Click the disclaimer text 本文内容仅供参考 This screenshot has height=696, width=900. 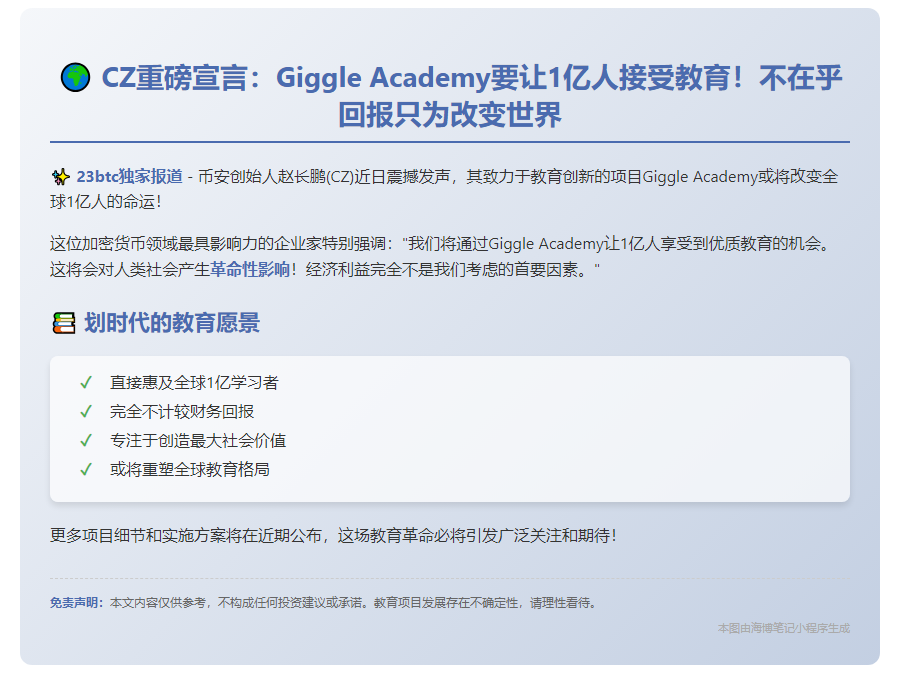coord(354,602)
